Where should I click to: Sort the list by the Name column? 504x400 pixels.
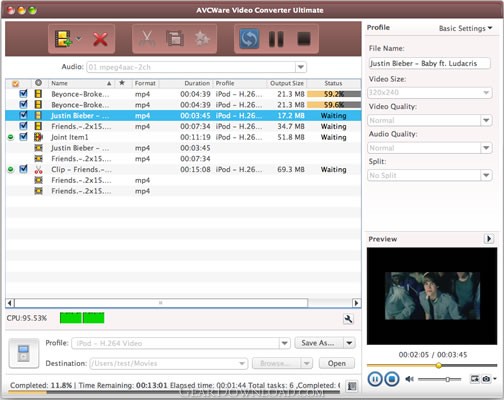(81, 83)
